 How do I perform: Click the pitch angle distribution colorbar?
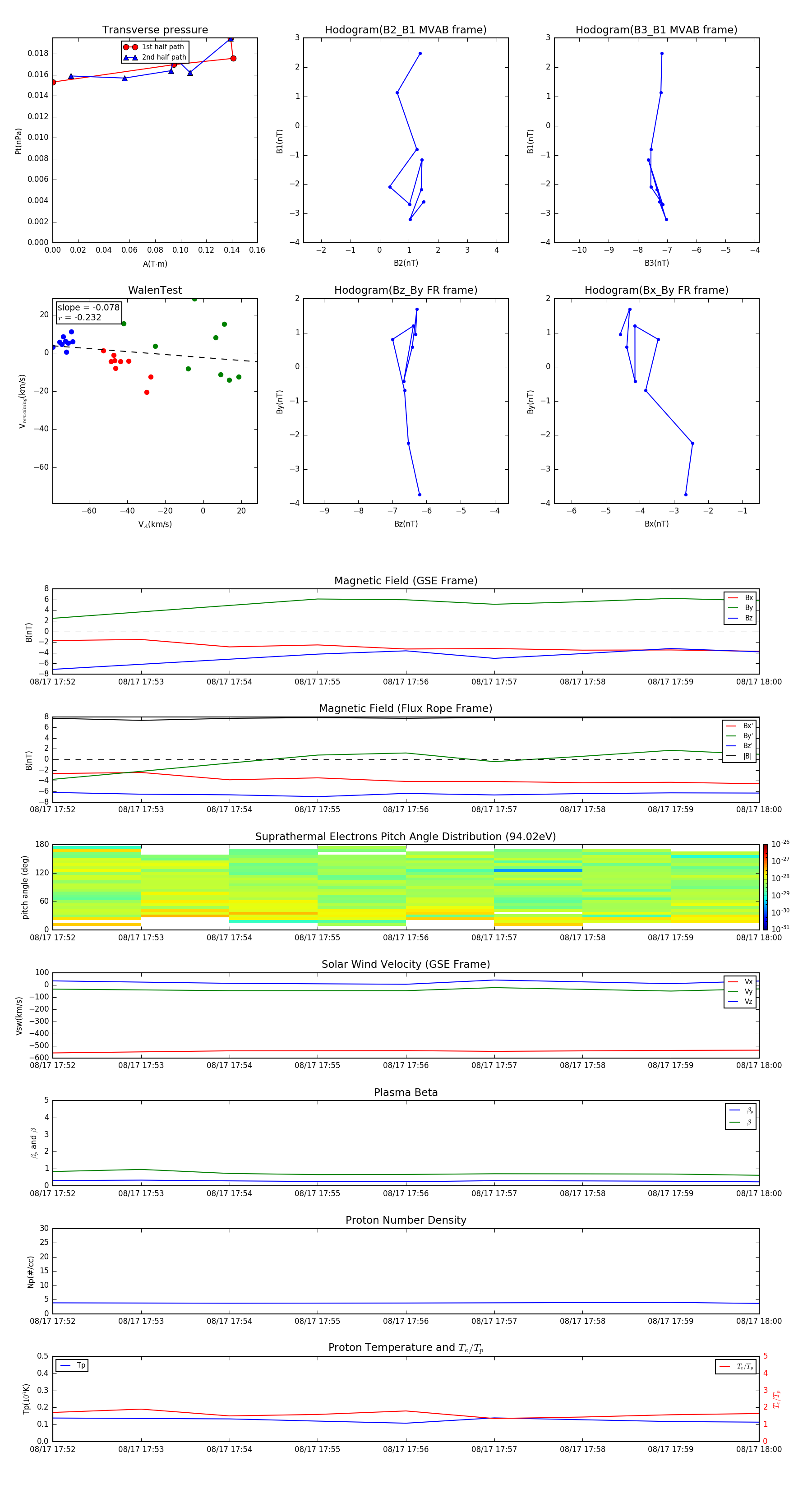pos(765,887)
